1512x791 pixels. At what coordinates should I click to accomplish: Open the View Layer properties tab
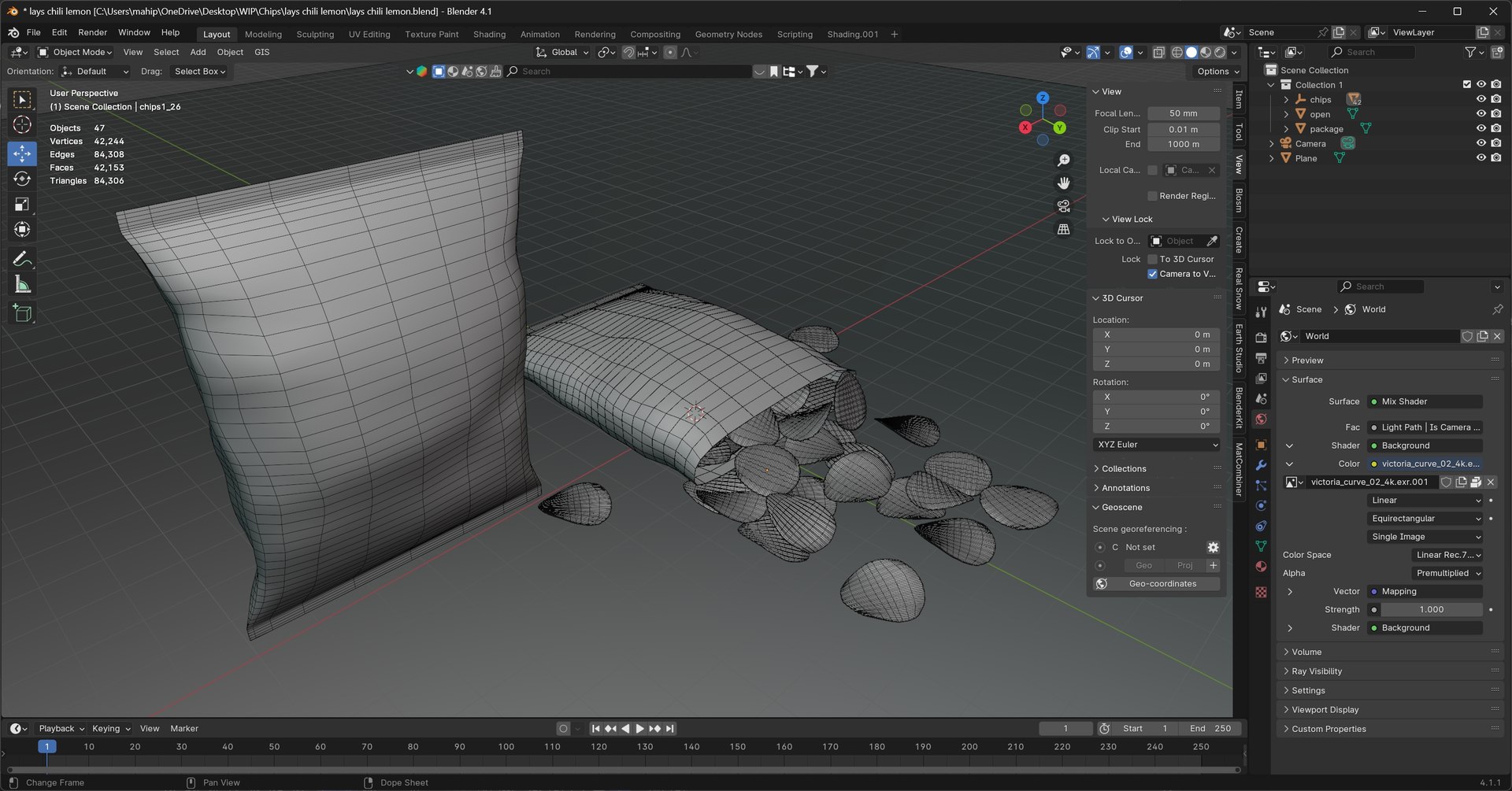pos(1261,379)
